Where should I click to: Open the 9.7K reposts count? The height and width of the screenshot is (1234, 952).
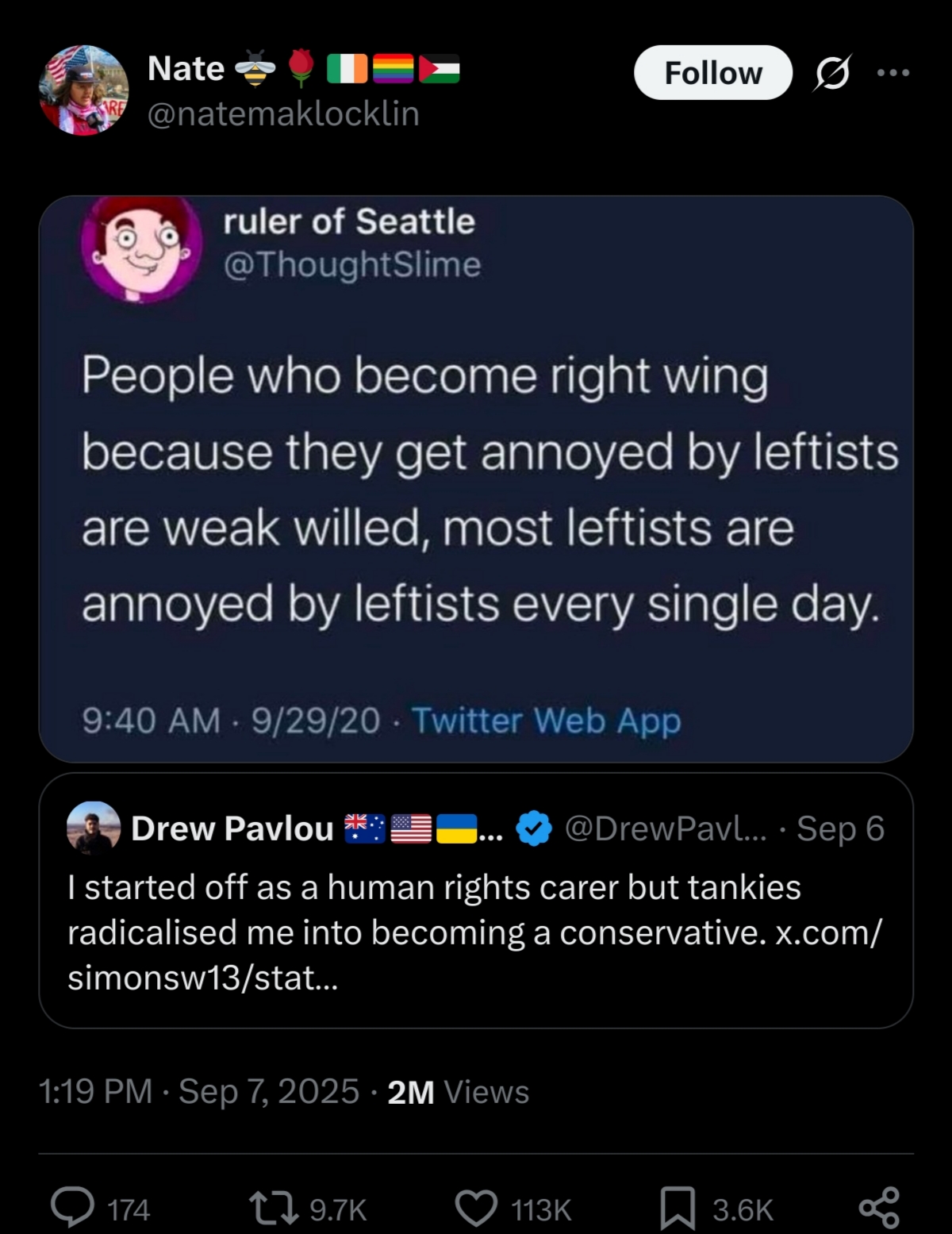pyautogui.click(x=338, y=1209)
